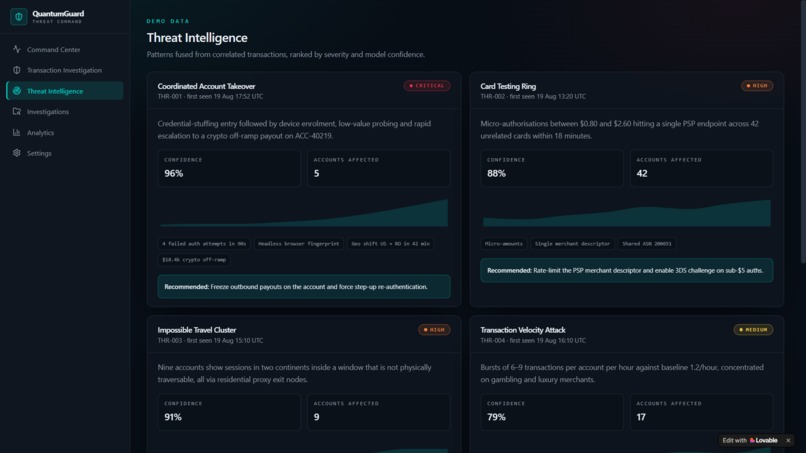
Task: Click the CRITICAL severity badge
Action: (x=427, y=86)
